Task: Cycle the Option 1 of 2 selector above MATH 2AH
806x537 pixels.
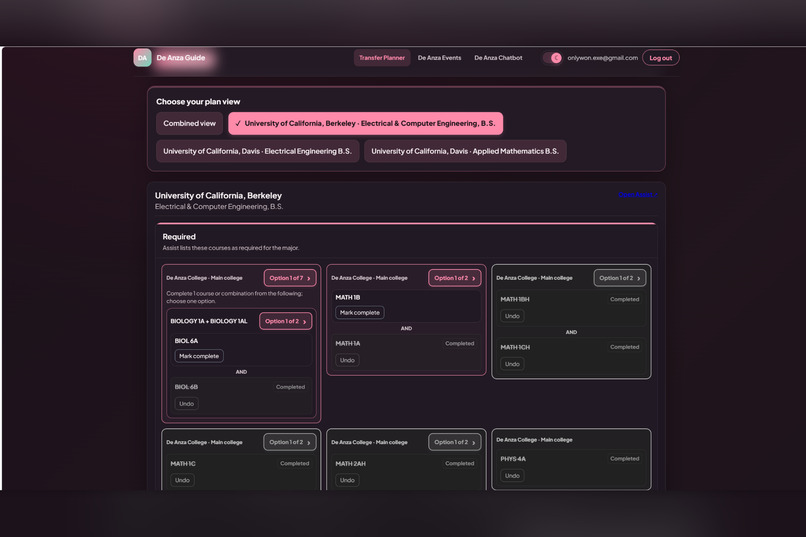Action: (454, 442)
